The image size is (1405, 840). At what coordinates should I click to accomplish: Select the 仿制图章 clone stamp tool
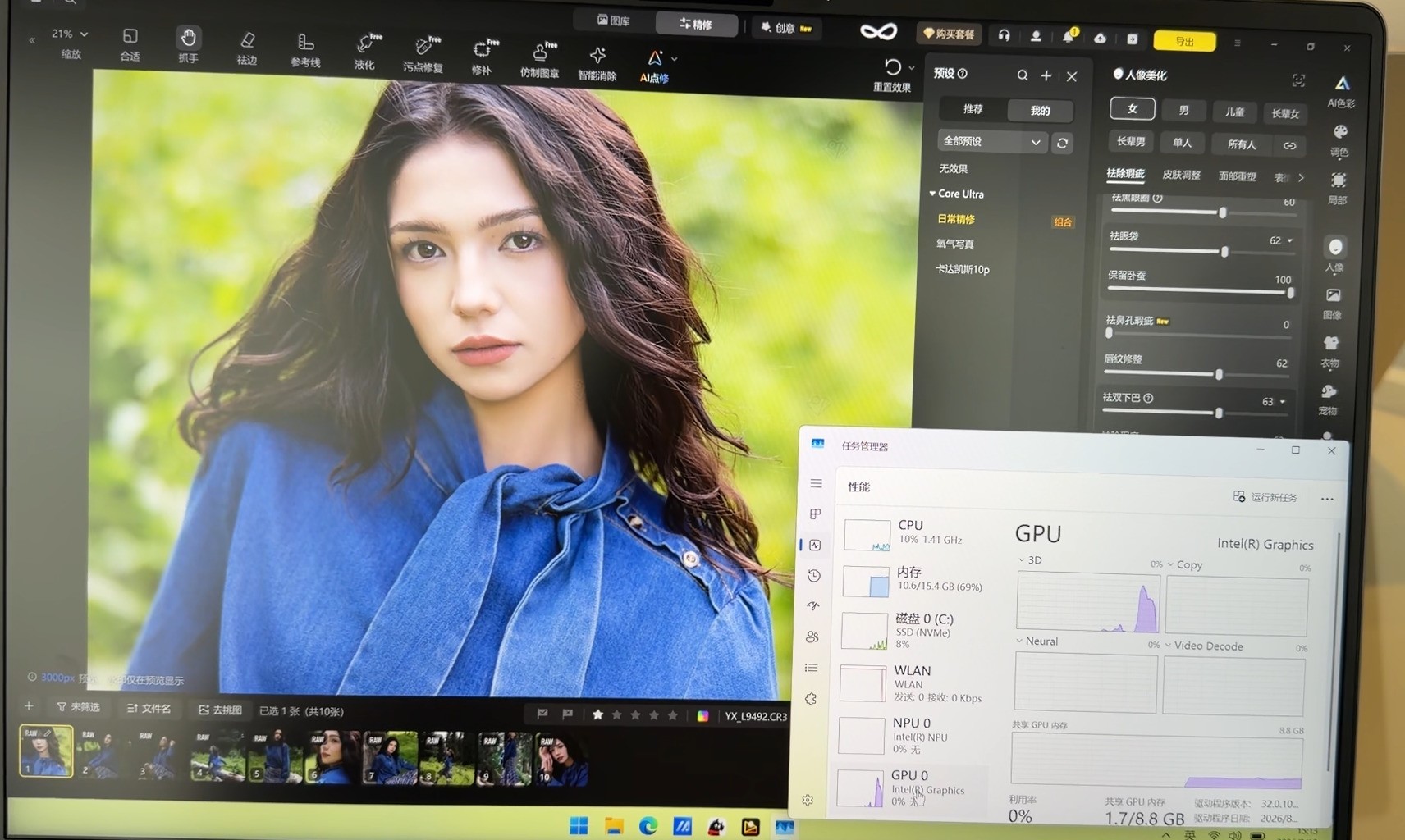539,60
